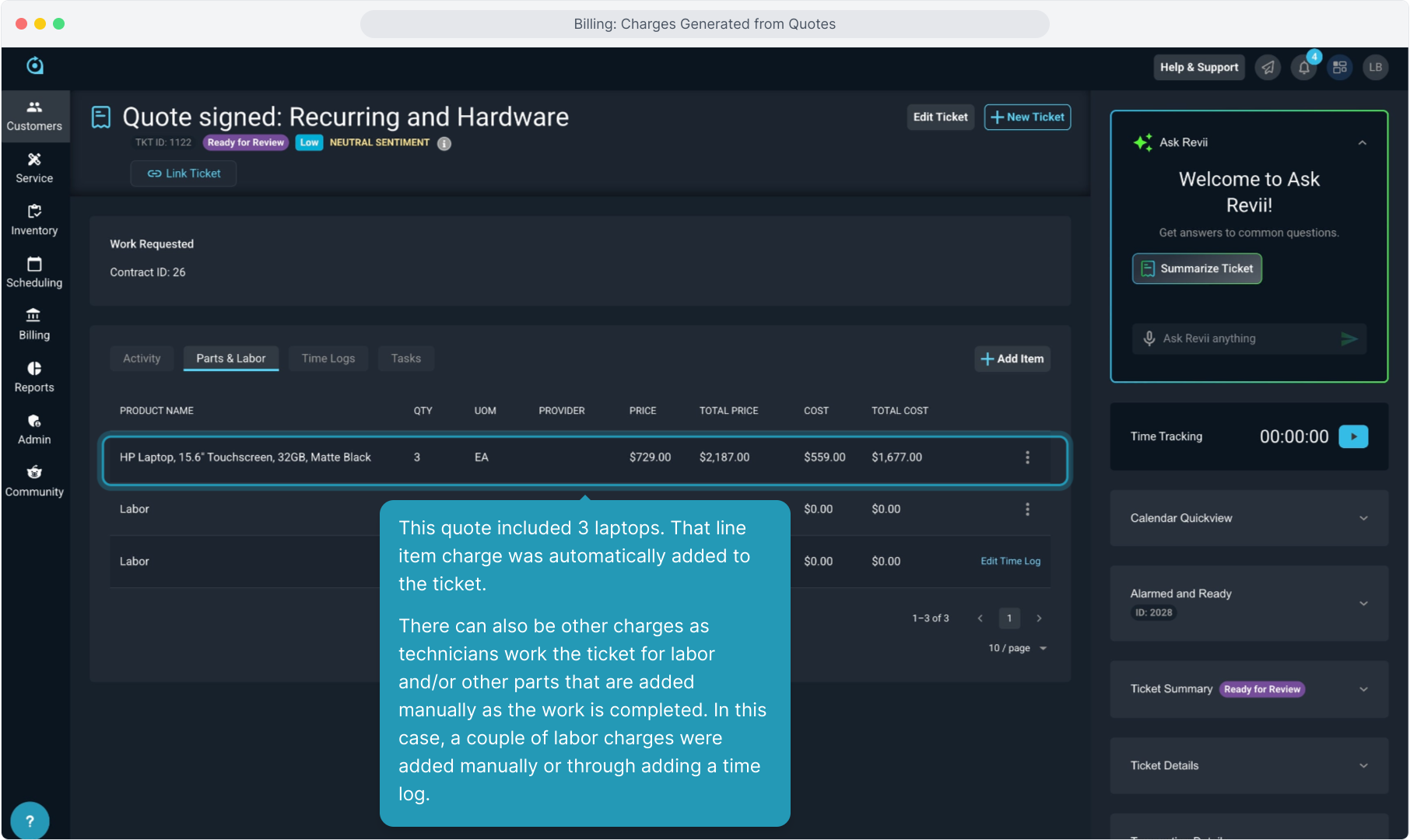The width and height of the screenshot is (1410, 840).
Task: Open the 10 / page dropdown
Action: pyautogui.click(x=1017, y=648)
